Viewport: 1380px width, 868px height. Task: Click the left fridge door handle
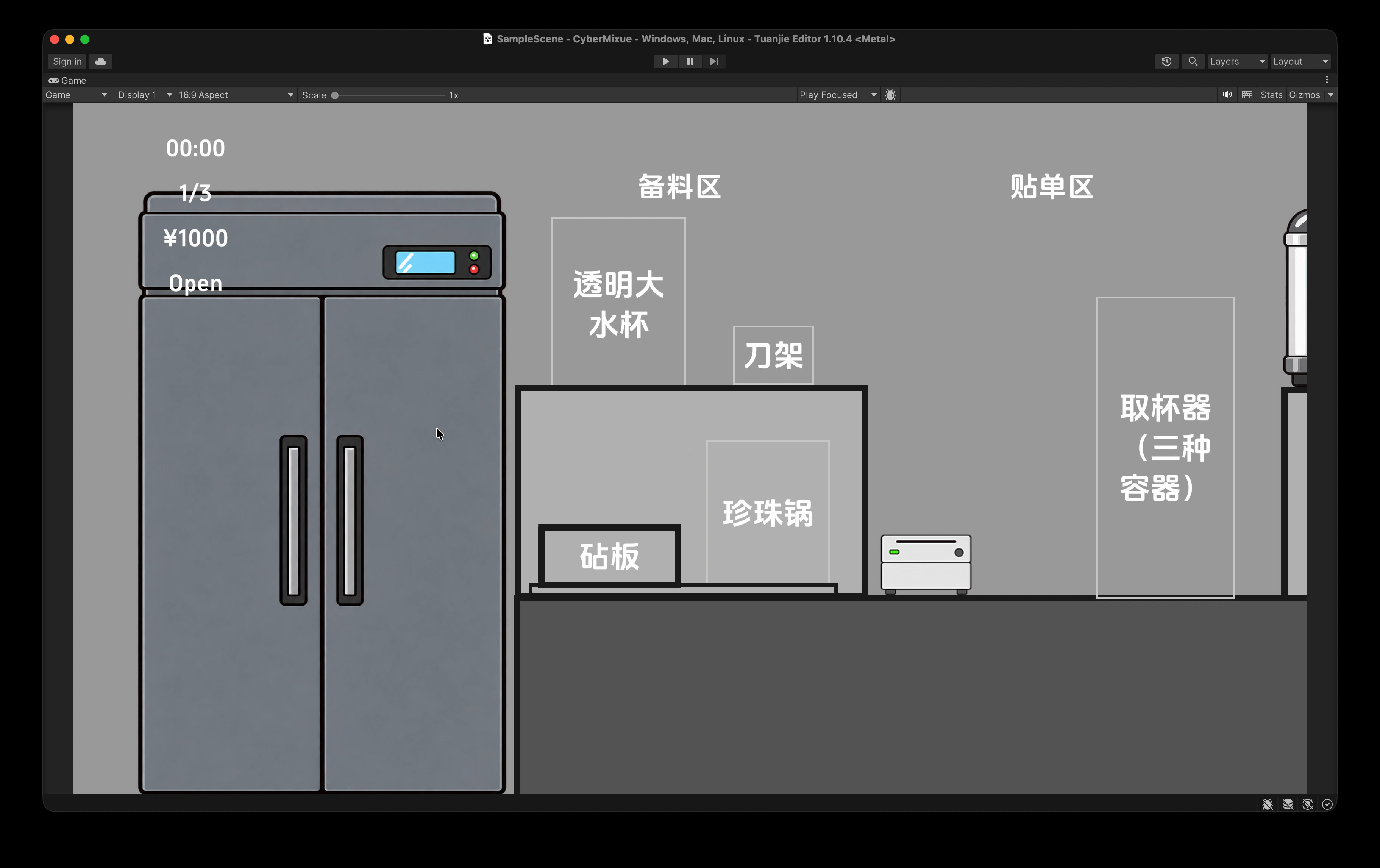(293, 520)
